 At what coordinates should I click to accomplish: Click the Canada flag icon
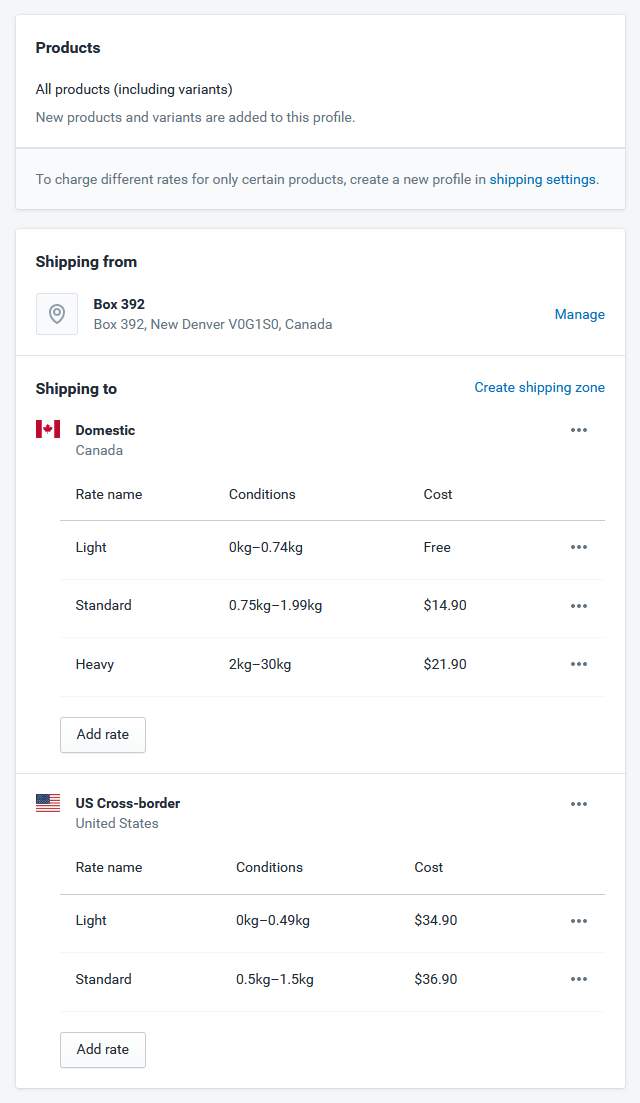[48, 429]
